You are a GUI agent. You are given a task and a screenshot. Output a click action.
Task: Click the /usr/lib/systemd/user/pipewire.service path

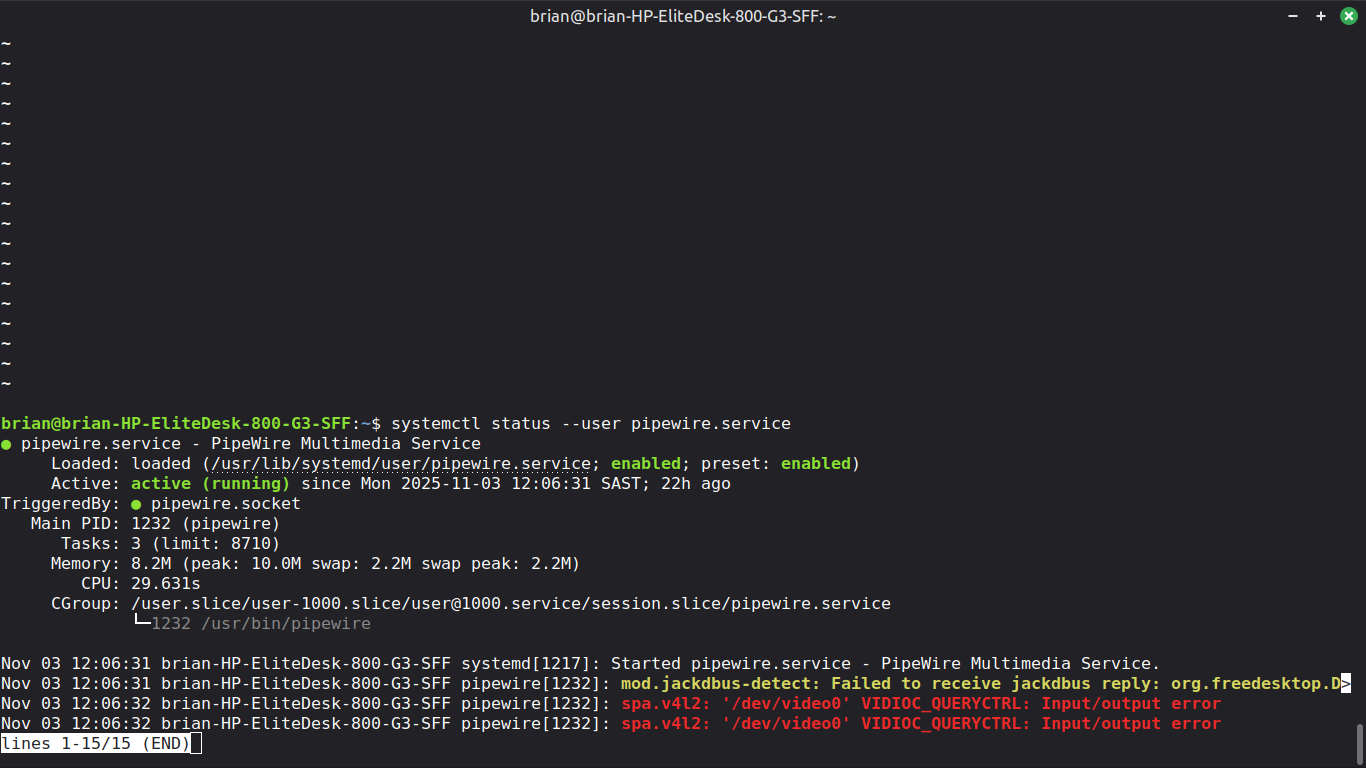click(x=400, y=464)
